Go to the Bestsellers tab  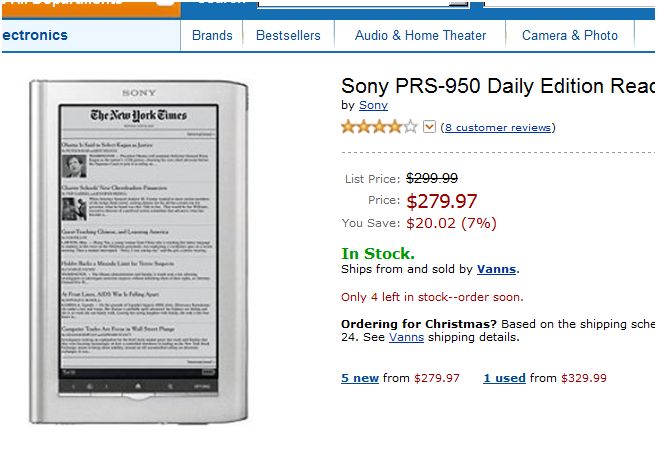click(288, 35)
